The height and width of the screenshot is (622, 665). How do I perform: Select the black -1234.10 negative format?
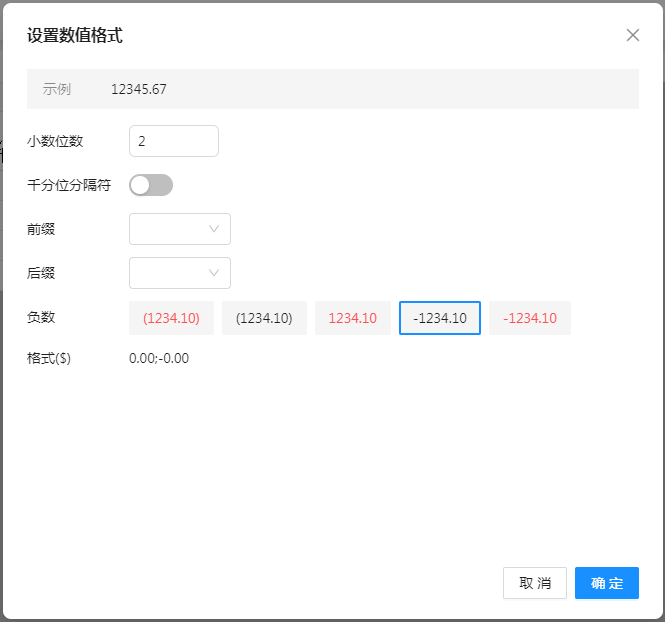click(440, 318)
